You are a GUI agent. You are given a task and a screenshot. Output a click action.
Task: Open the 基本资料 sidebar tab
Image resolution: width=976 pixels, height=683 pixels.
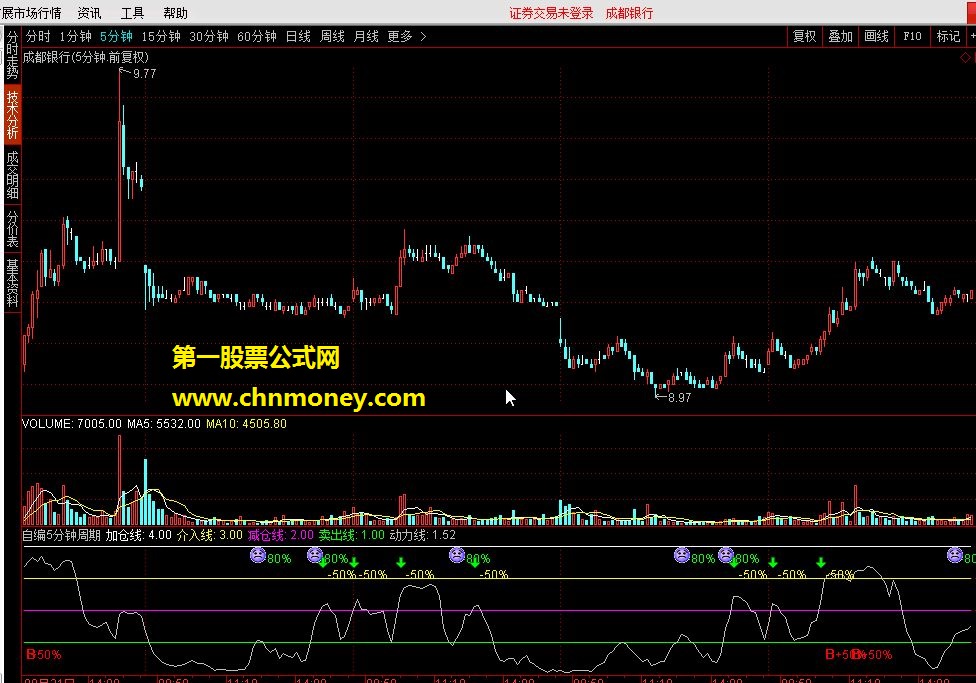tap(12, 283)
